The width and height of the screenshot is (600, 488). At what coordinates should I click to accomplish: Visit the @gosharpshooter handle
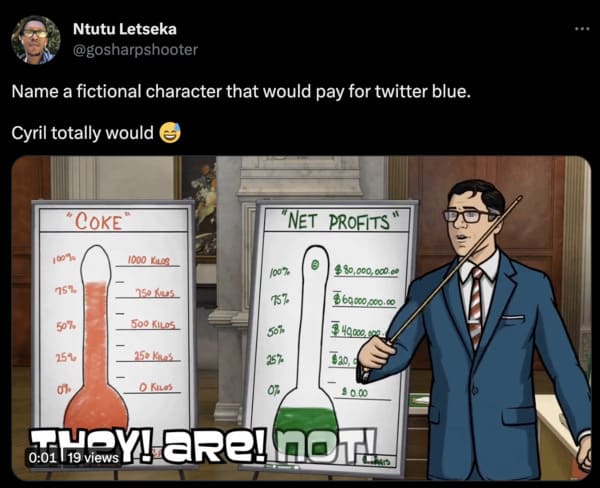[x=135, y=50]
